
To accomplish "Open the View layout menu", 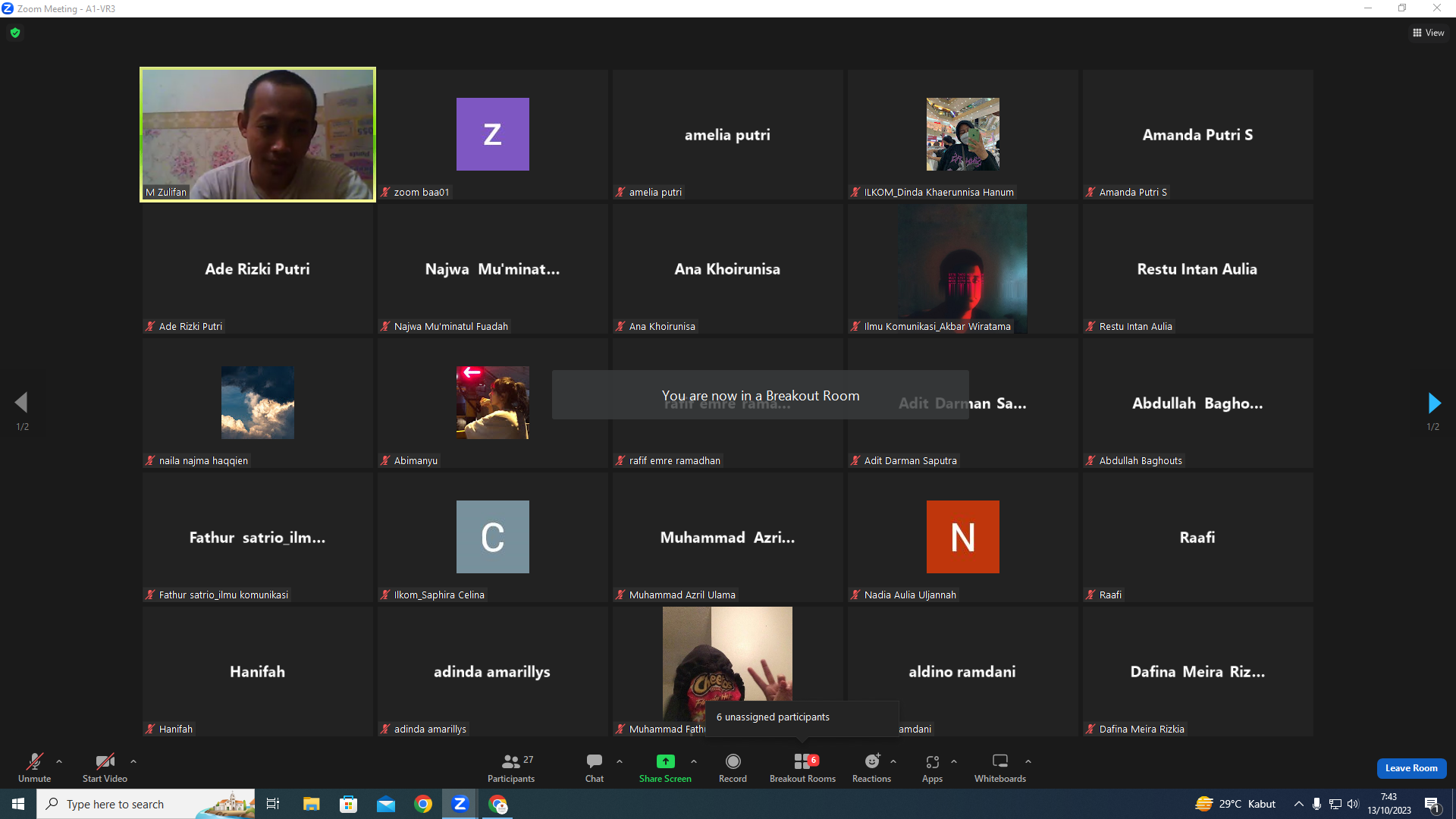I will pyautogui.click(x=1429, y=33).
